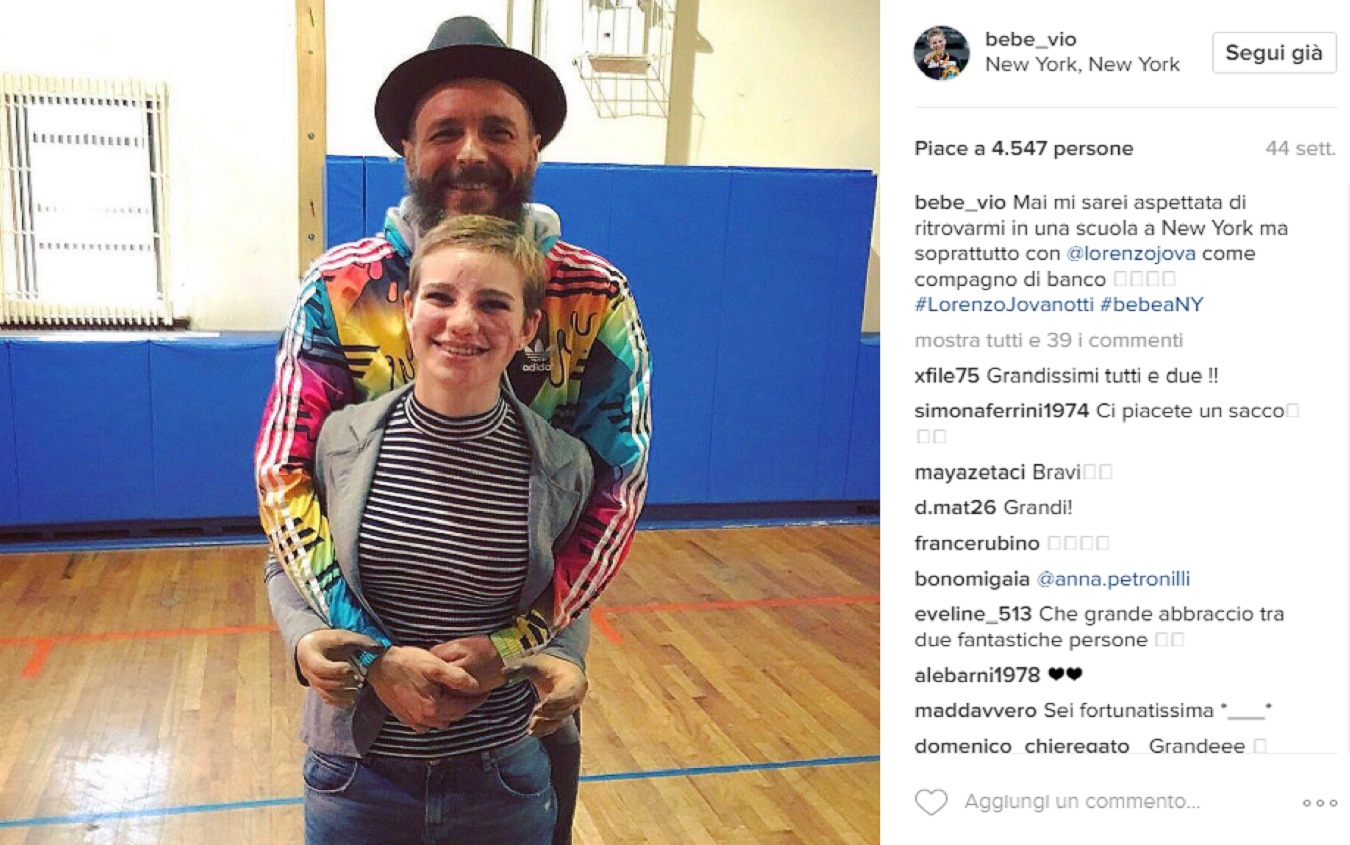View the 4.547 persone likes list

pyautogui.click(x=1062, y=148)
